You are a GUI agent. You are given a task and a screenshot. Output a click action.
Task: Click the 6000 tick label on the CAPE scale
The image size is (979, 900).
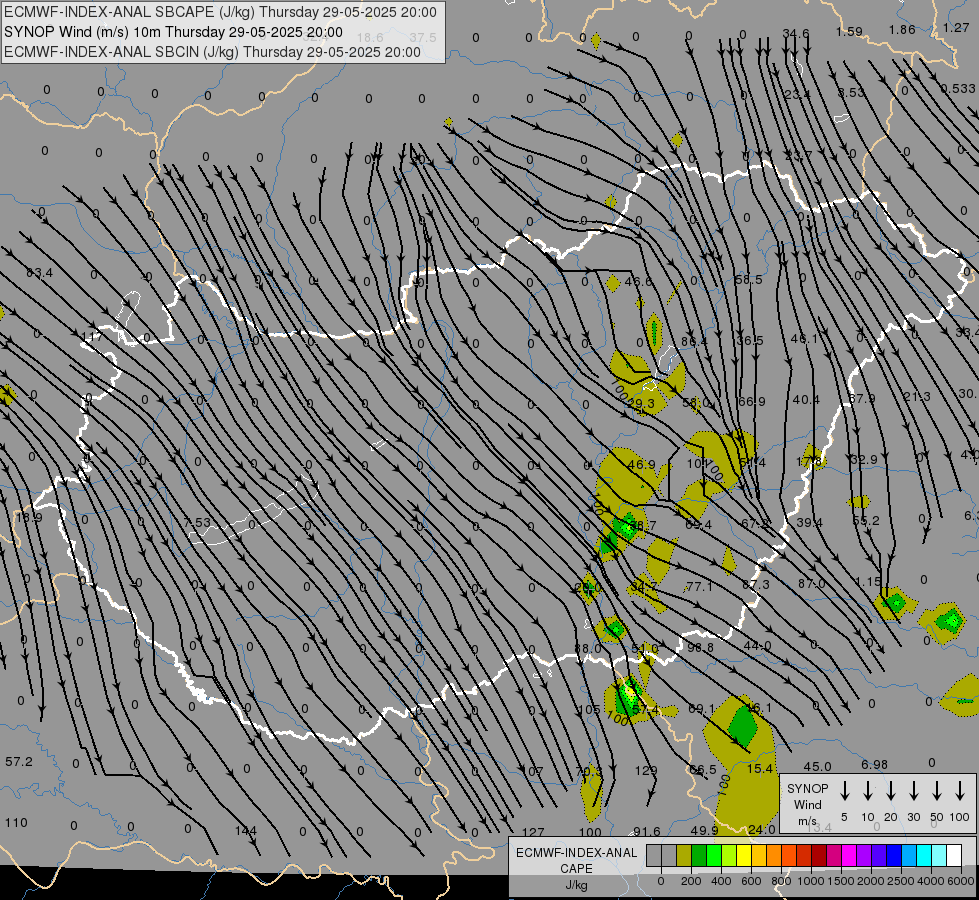(962, 881)
